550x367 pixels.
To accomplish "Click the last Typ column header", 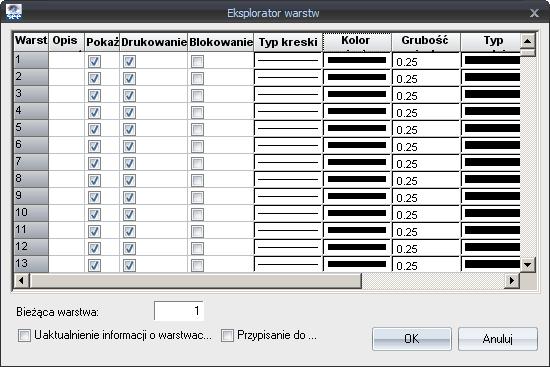I will tap(491, 42).
